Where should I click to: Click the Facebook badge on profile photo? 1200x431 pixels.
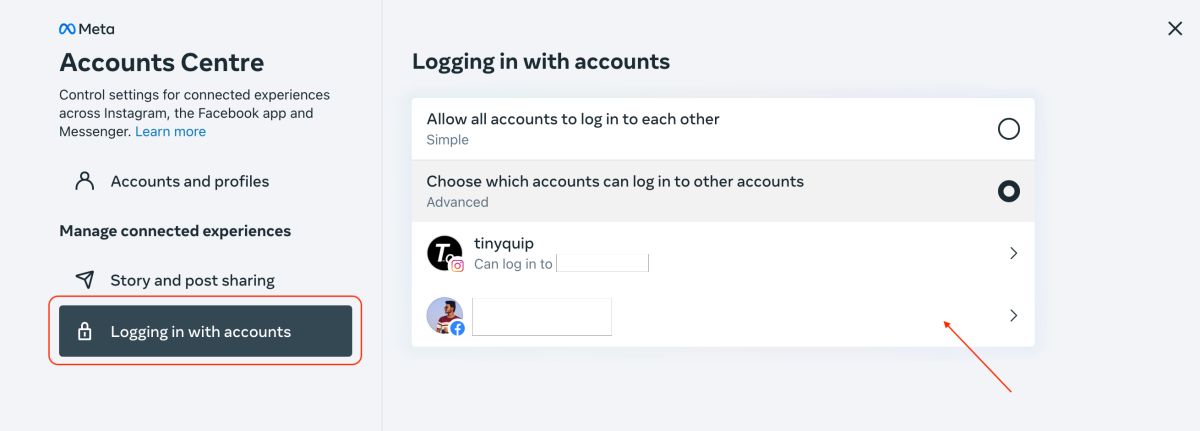click(457, 328)
